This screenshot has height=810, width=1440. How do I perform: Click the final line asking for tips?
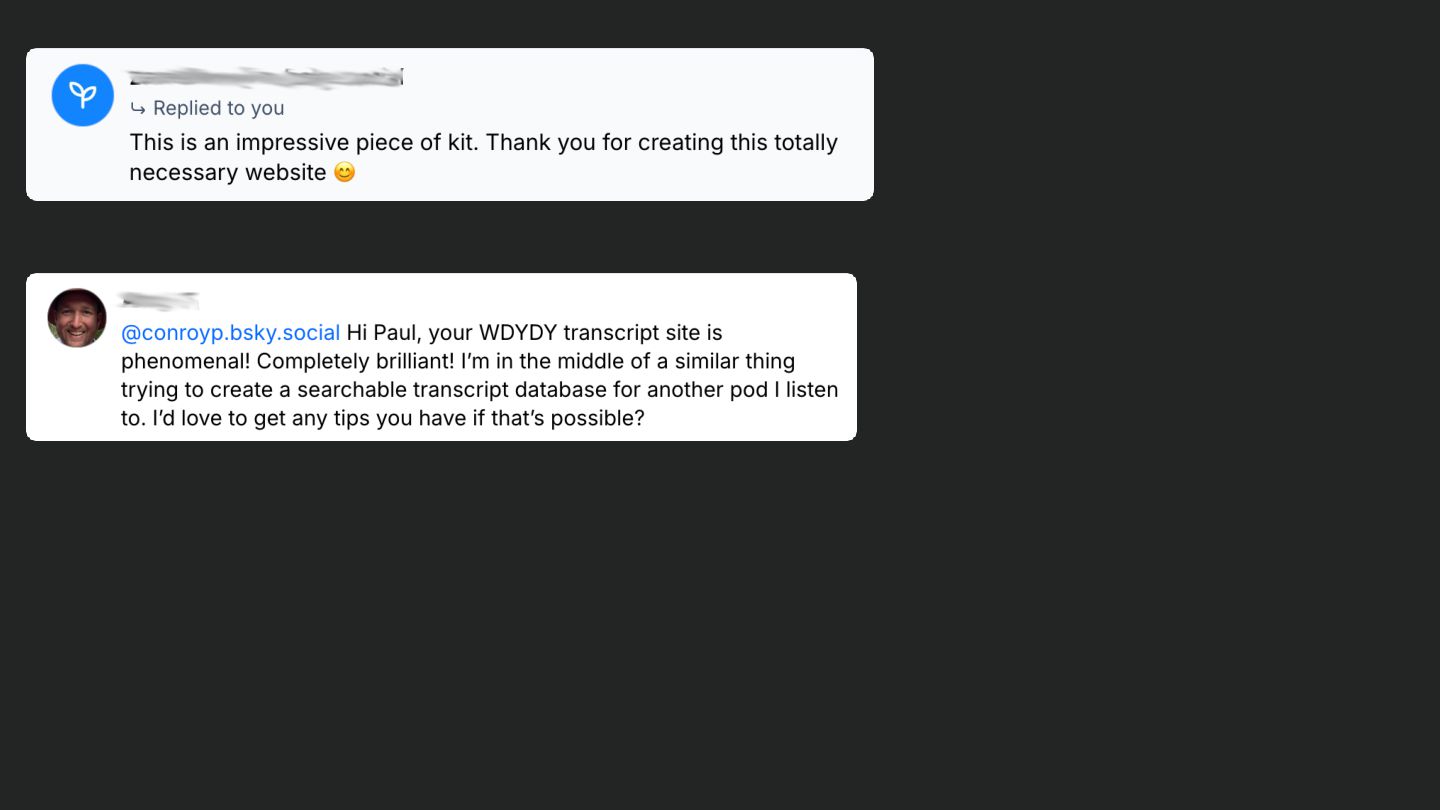382,418
